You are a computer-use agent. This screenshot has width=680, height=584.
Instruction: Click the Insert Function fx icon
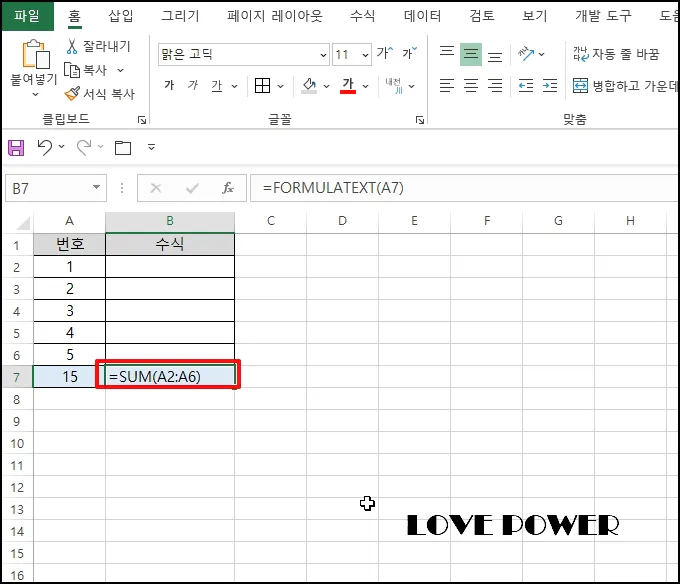coord(228,188)
